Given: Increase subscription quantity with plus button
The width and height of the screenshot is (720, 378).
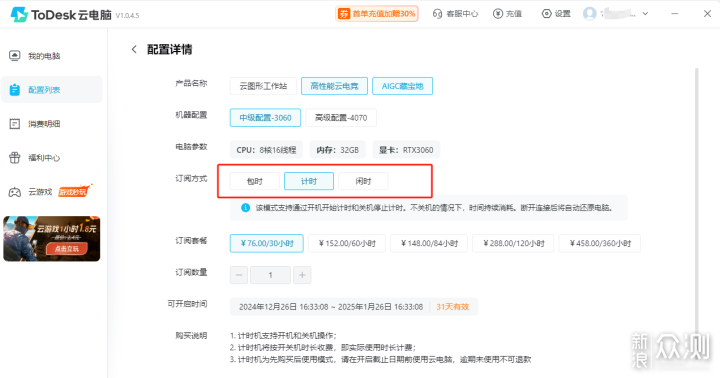Looking at the screenshot, I should tap(302, 275).
